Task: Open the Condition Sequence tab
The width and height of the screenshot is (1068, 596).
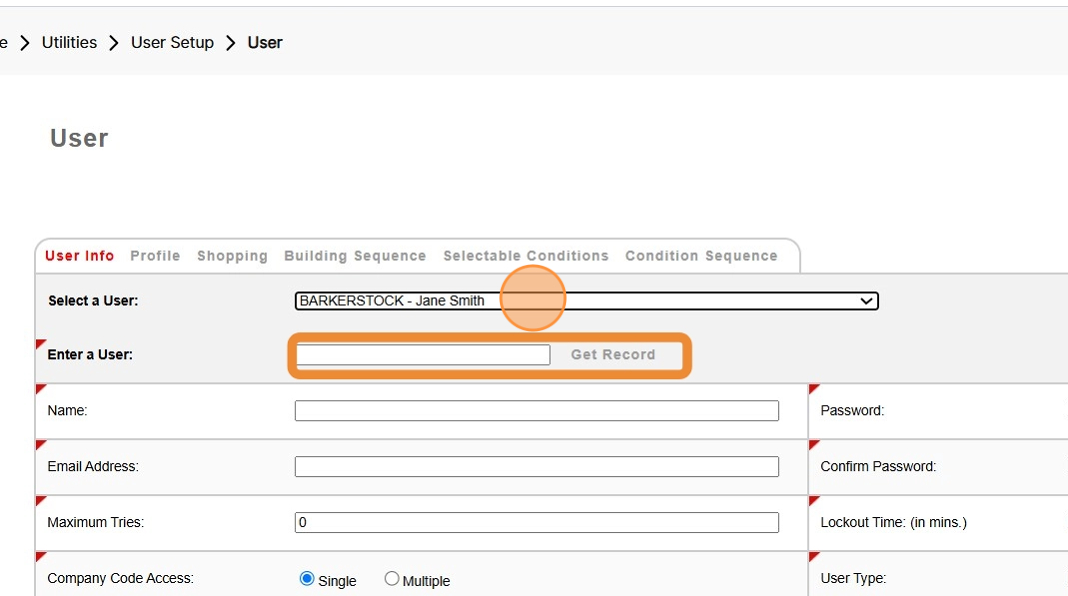Action: [701, 256]
